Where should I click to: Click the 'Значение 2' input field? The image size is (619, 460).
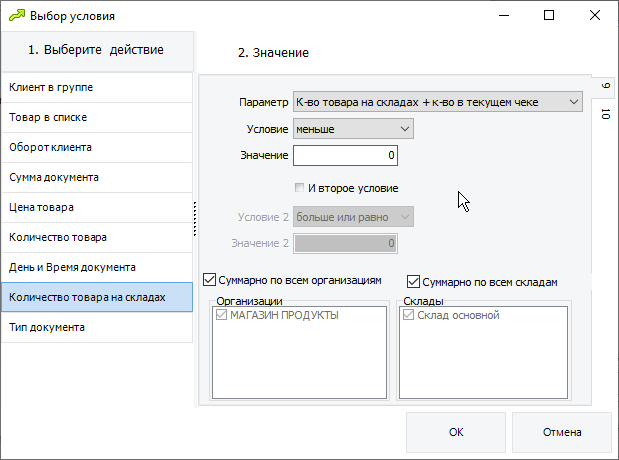coord(345,243)
